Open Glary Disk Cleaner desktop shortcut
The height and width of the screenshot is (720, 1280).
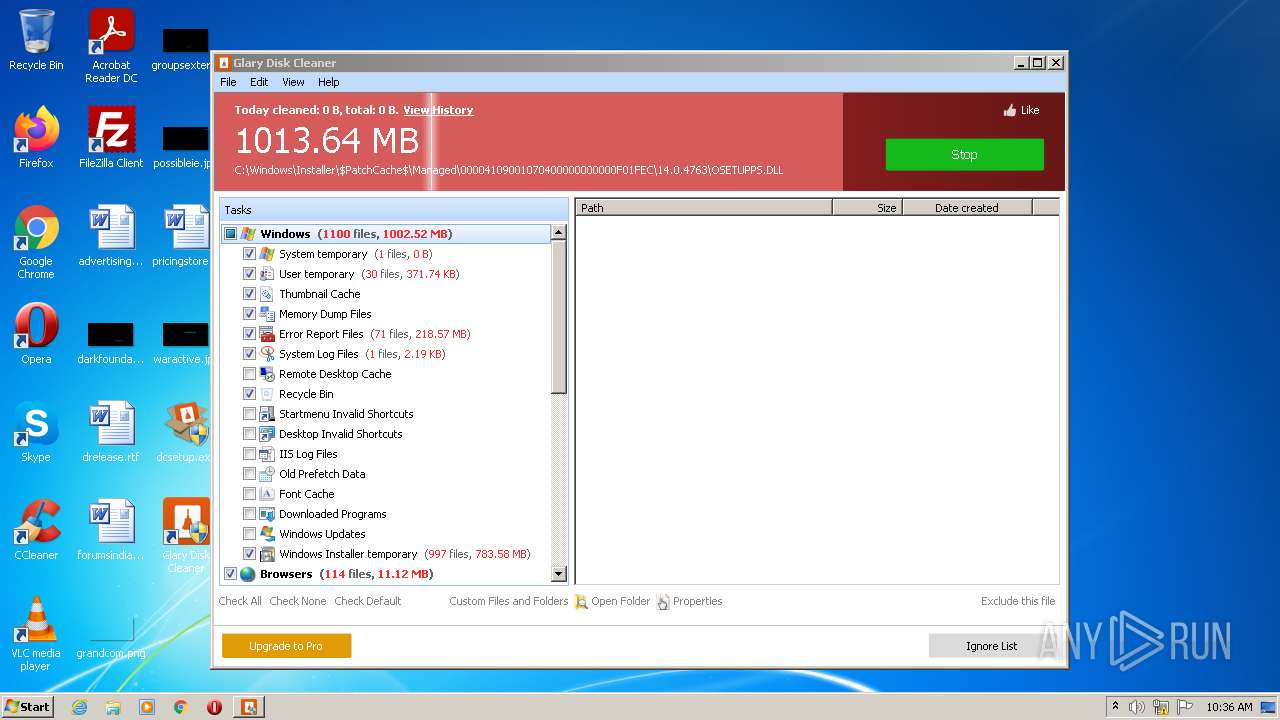(x=186, y=536)
